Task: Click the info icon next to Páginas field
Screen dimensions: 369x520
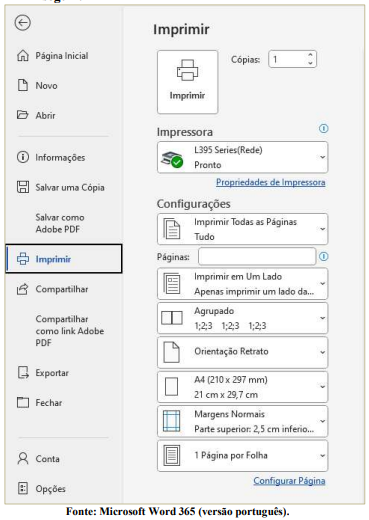Action: pyautogui.click(x=323, y=256)
